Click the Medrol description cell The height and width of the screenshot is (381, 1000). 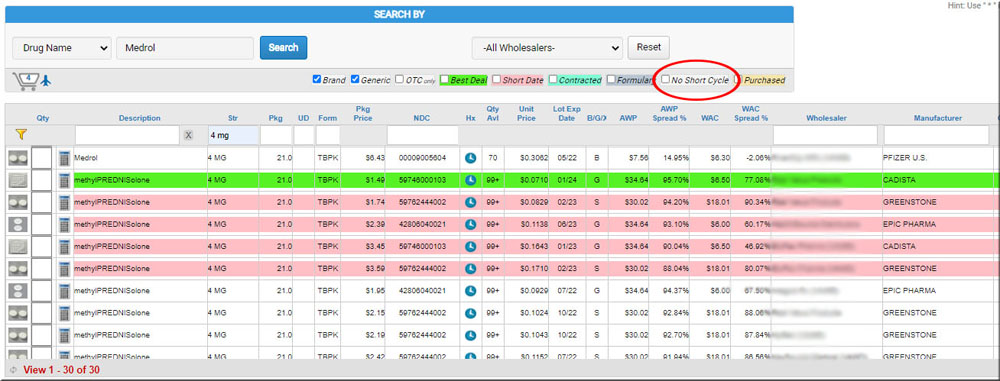pyautogui.click(x=140, y=158)
